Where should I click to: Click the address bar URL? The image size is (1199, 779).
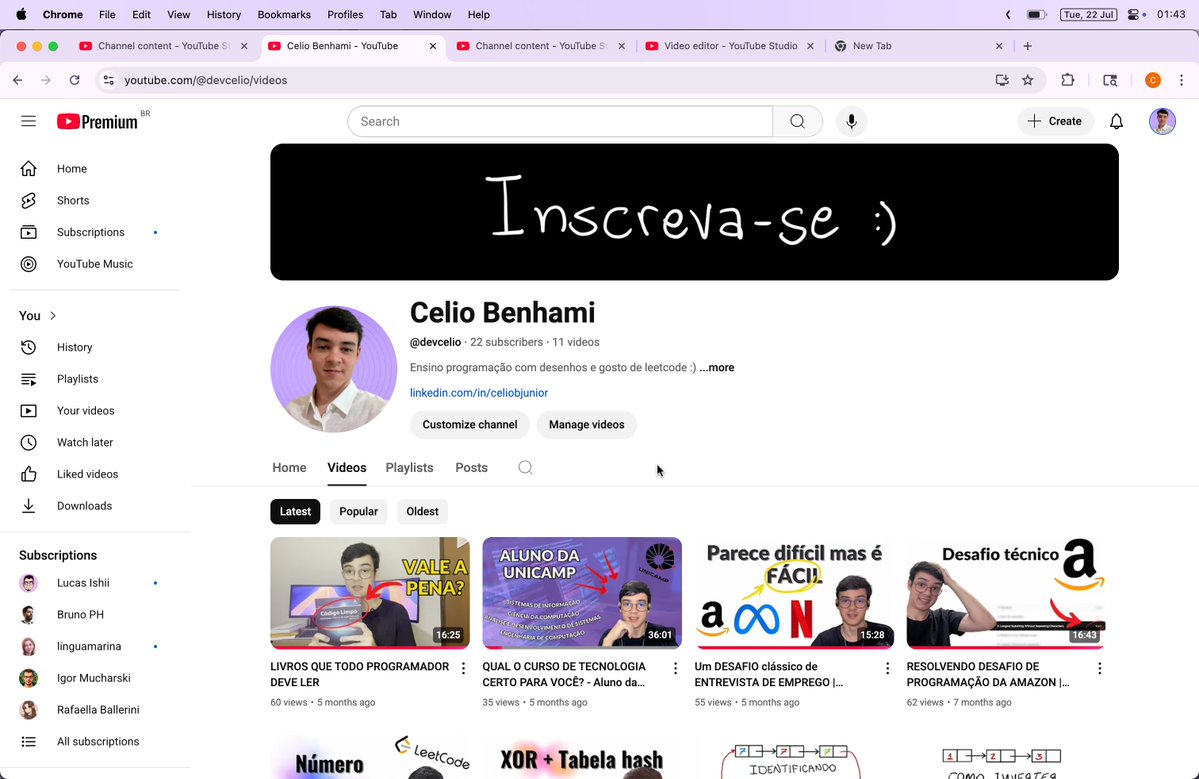pyautogui.click(x=206, y=80)
